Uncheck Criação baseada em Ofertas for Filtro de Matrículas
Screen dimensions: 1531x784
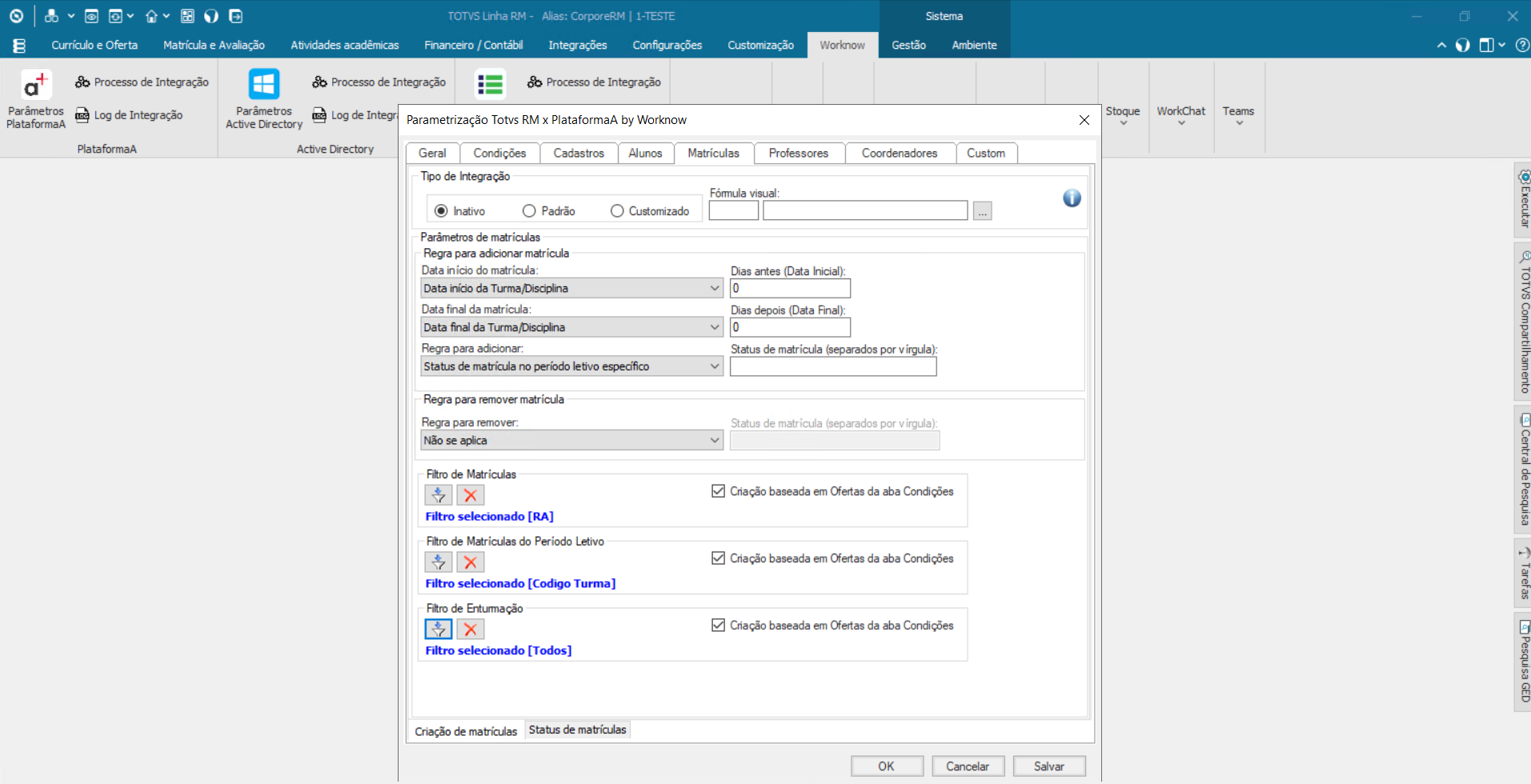pos(718,491)
